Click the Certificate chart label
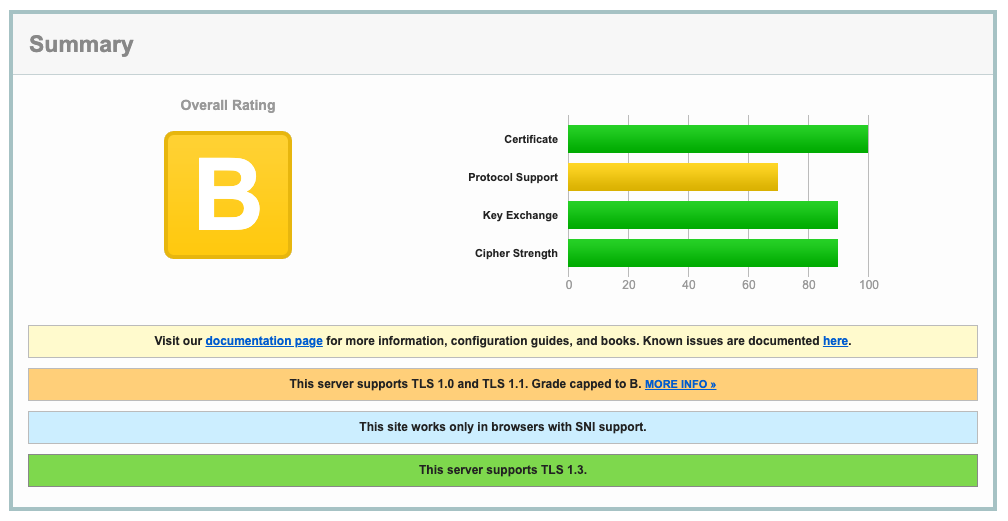 531,139
